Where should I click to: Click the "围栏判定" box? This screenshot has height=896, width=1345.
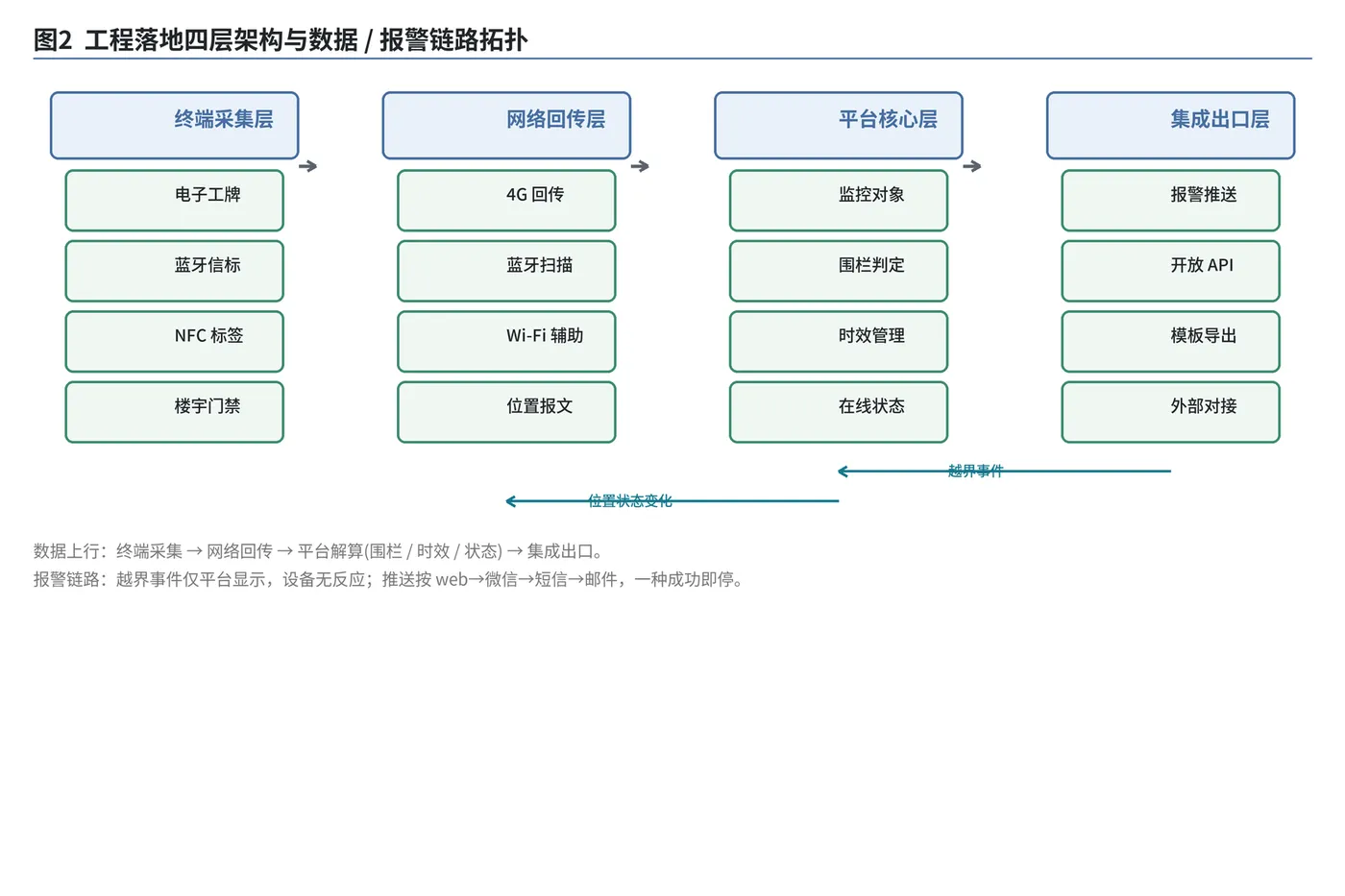(839, 271)
